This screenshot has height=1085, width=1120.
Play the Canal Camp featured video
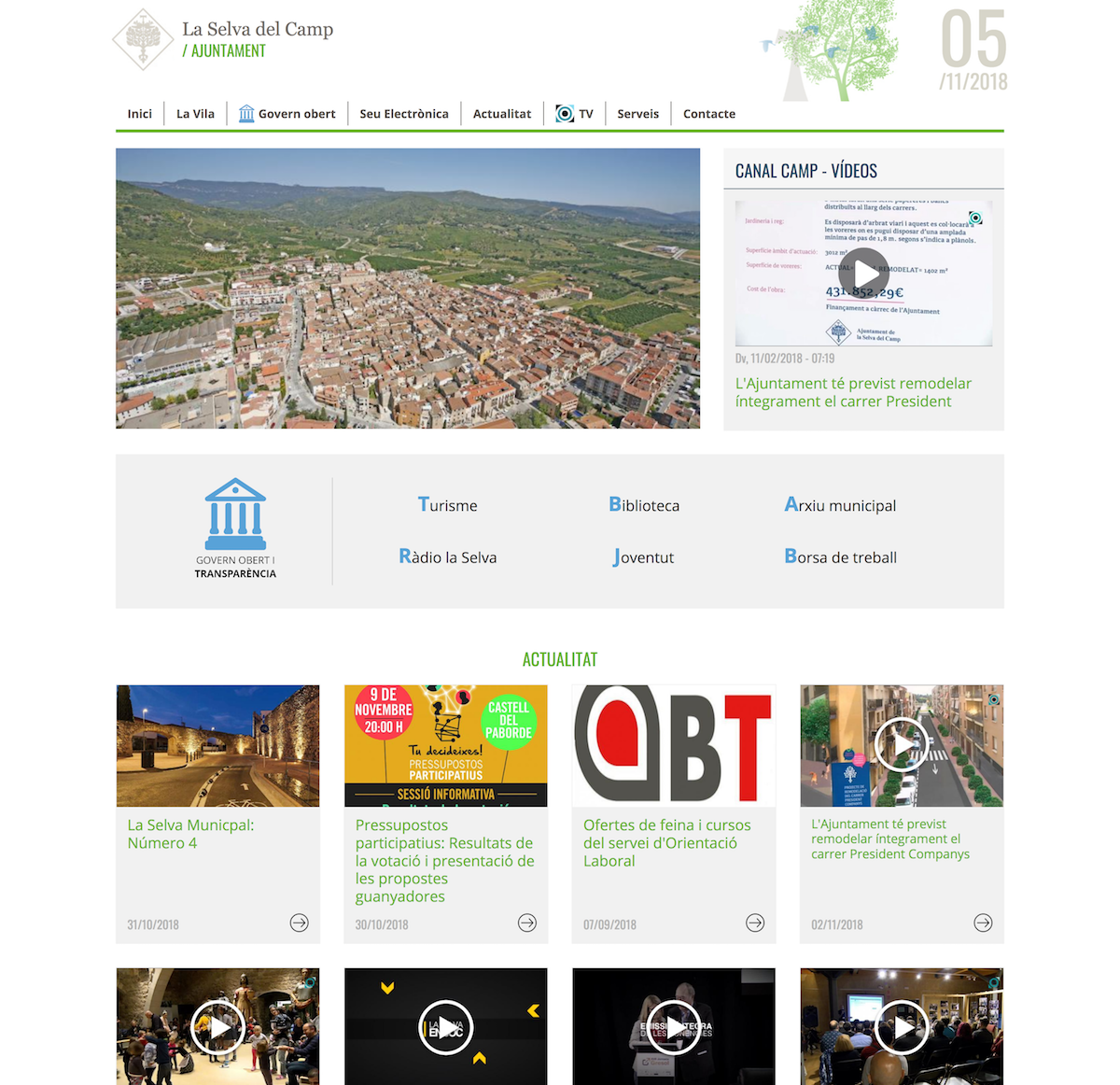[x=863, y=274]
